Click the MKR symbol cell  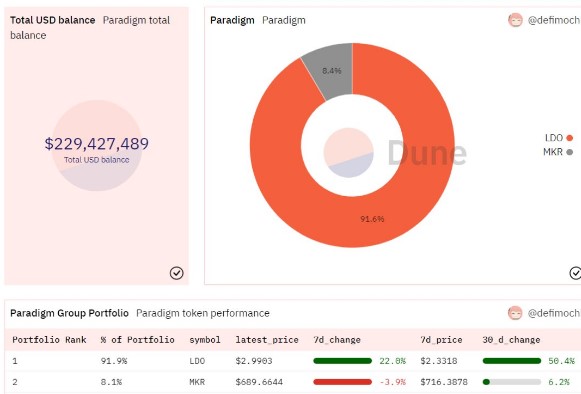coord(197,382)
